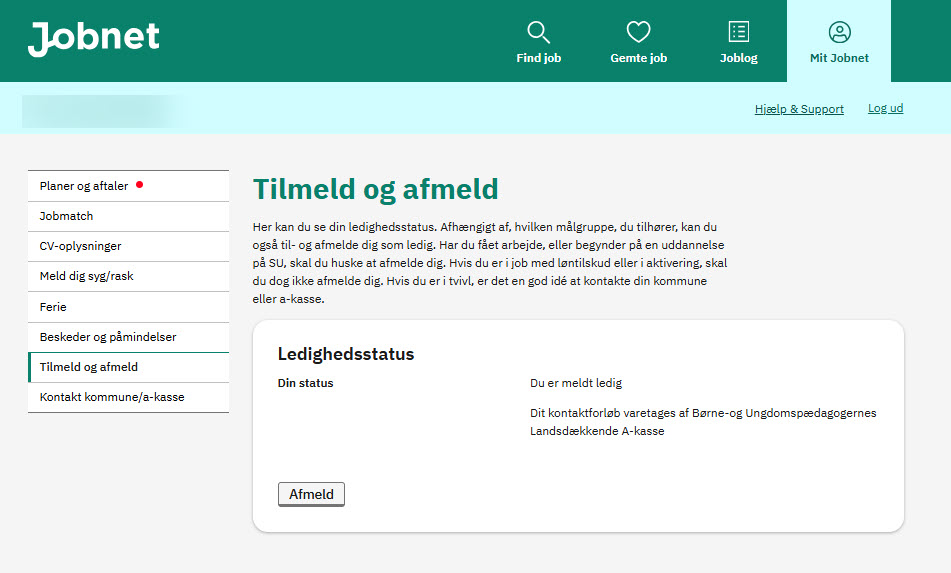Image resolution: width=951 pixels, height=573 pixels.
Task: Click the Afmeld button
Action: (311, 494)
